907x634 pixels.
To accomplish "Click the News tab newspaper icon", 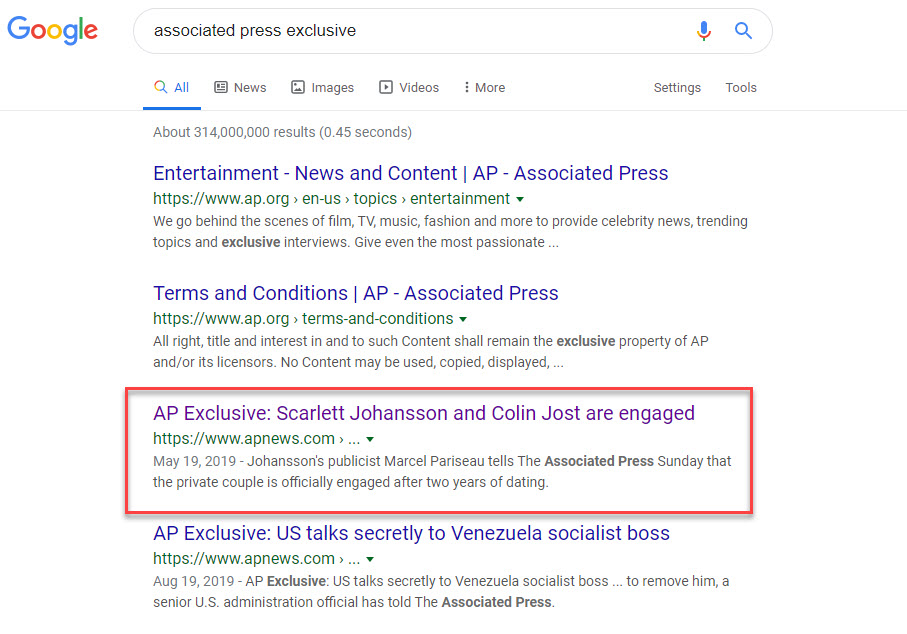I will click(221, 88).
